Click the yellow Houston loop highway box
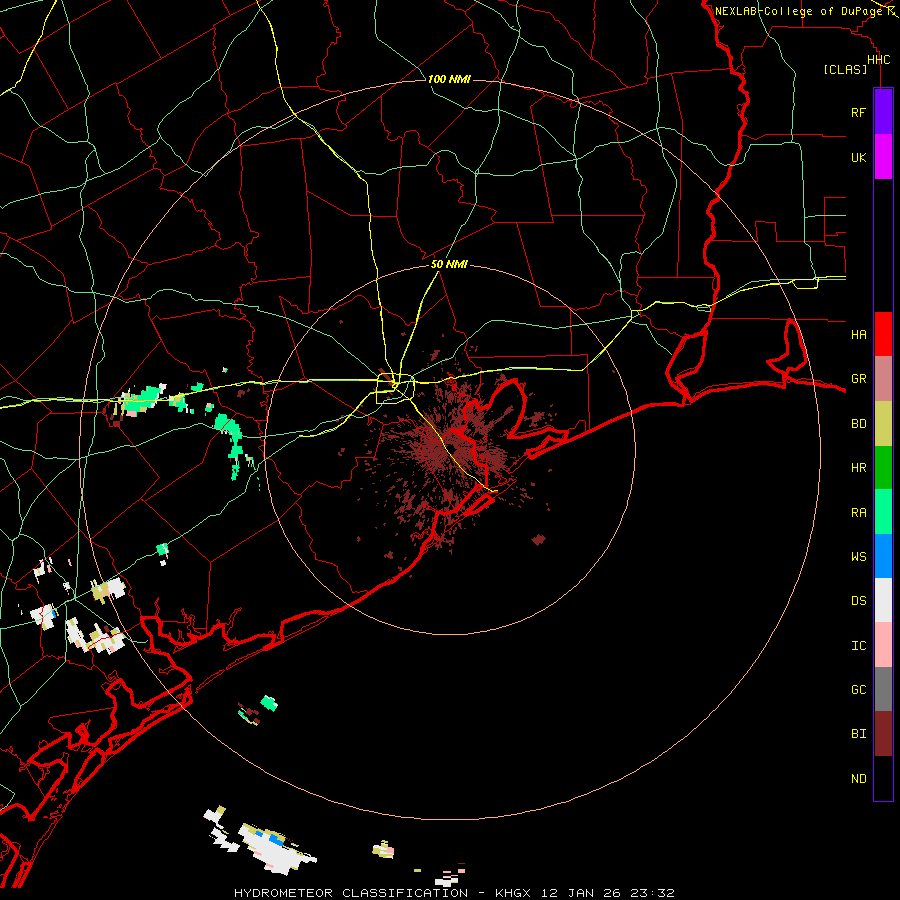This screenshot has width=900, height=900. click(x=395, y=389)
